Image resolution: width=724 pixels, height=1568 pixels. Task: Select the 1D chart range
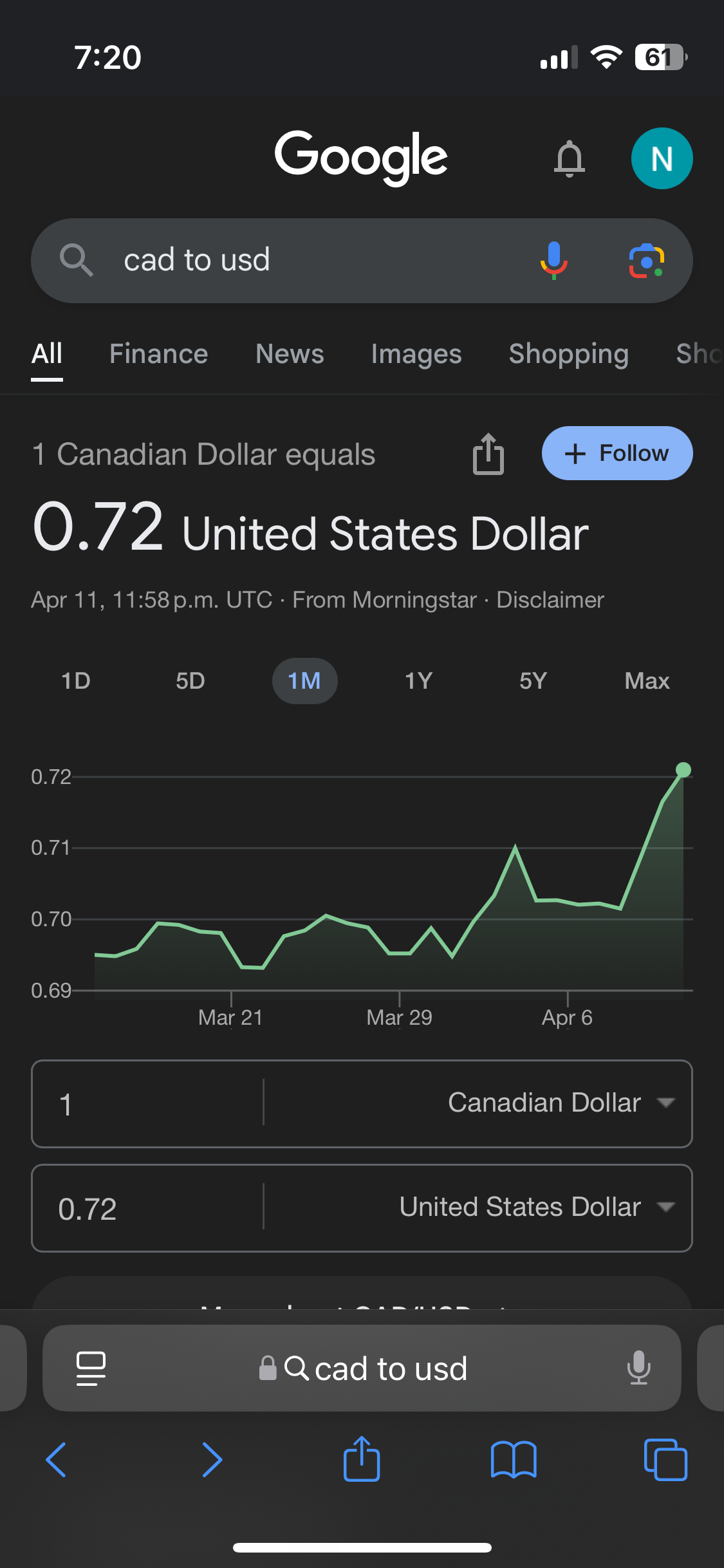click(x=76, y=681)
